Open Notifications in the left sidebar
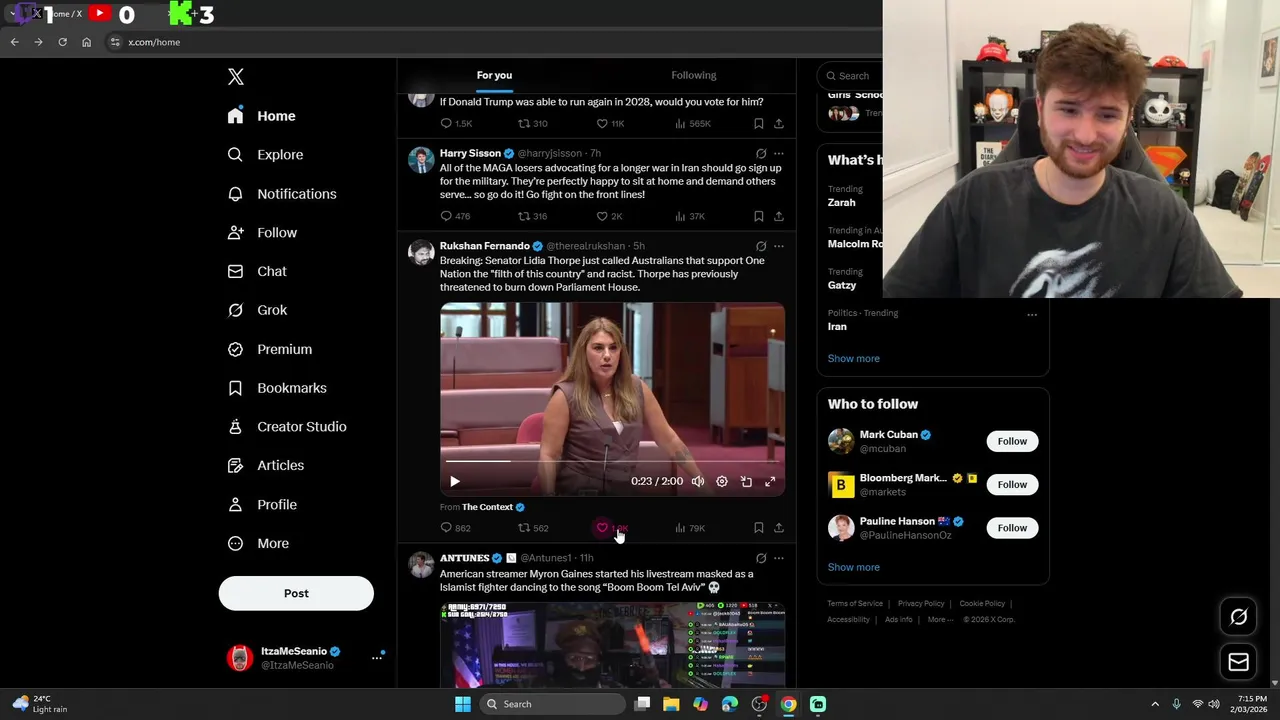The image size is (1280, 720). click(x=282, y=194)
